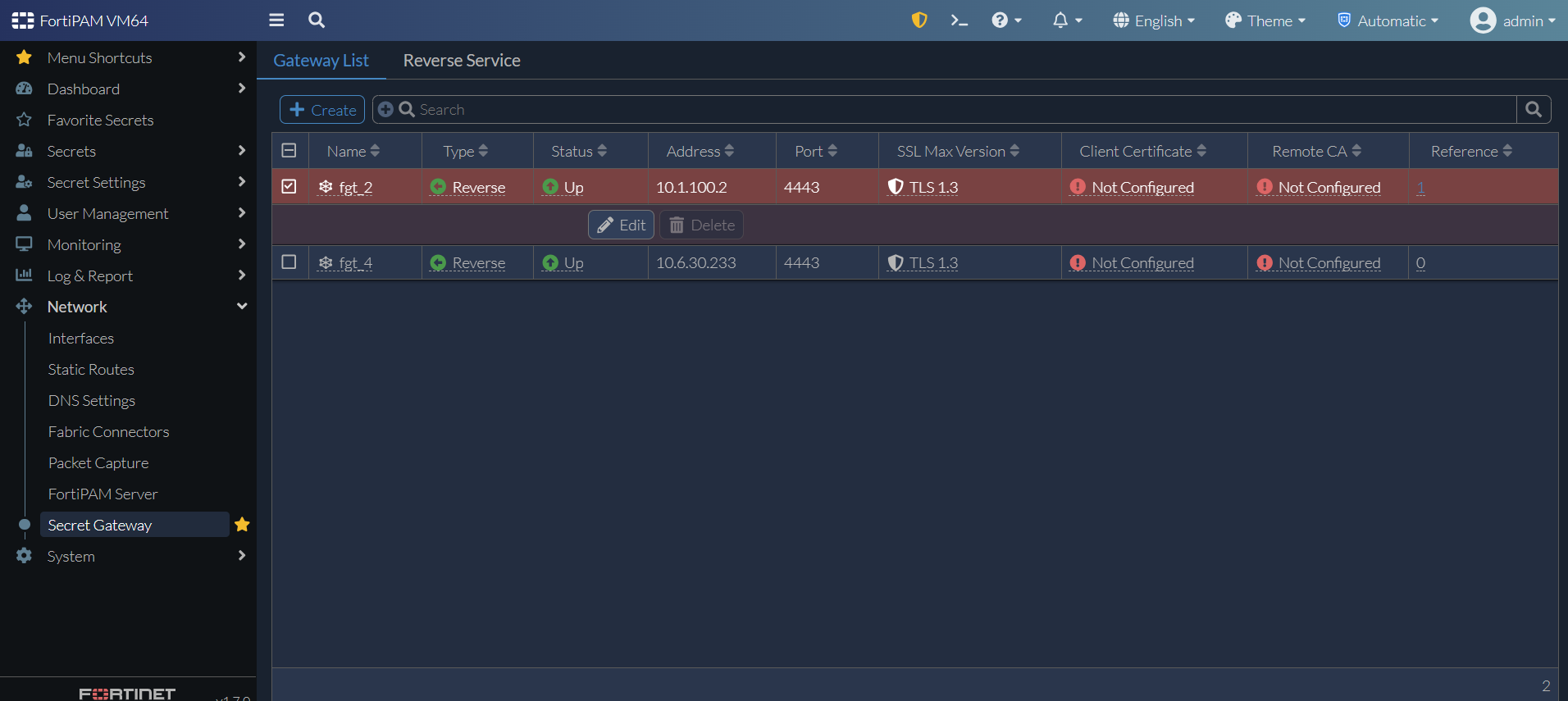Screen dimensions: 1568x701
Task: Click the TLS 1.3 value for fgt_2
Action: [923, 187]
